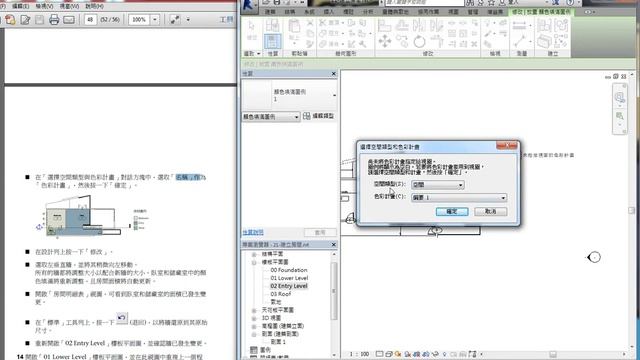Click the 套用 apply button in Properties
This screenshot has width=640, height=360.
320,232
